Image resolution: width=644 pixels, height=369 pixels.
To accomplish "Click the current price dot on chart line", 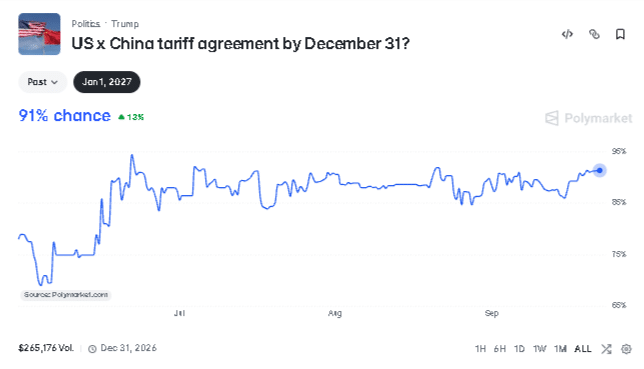I will [600, 170].
